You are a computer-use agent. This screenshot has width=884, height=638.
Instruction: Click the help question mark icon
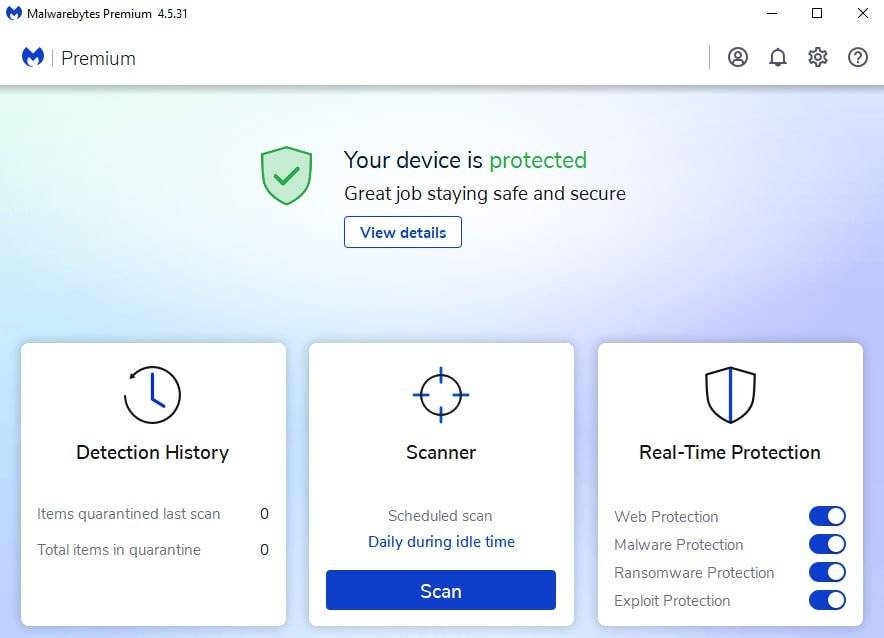pyautogui.click(x=858, y=57)
